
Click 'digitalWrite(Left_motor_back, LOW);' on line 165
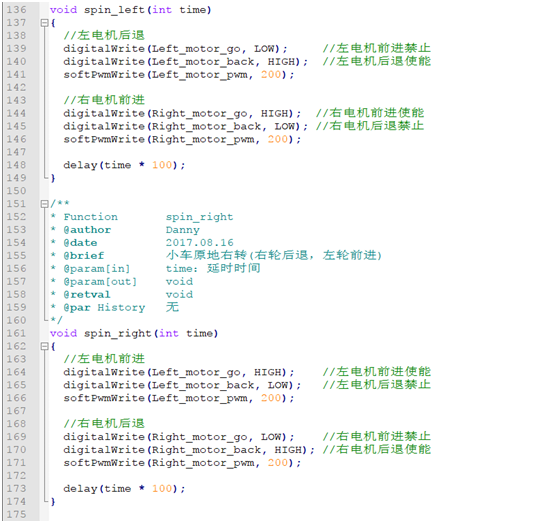pos(182,385)
